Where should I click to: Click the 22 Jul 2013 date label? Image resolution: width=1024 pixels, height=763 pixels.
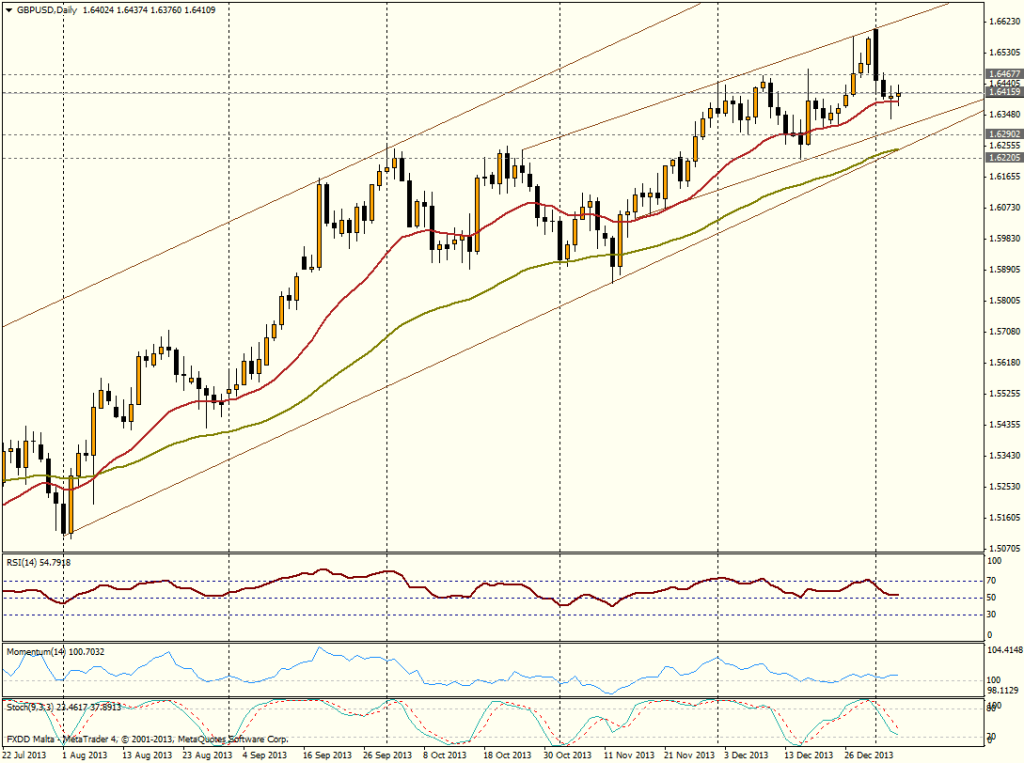click(24, 756)
